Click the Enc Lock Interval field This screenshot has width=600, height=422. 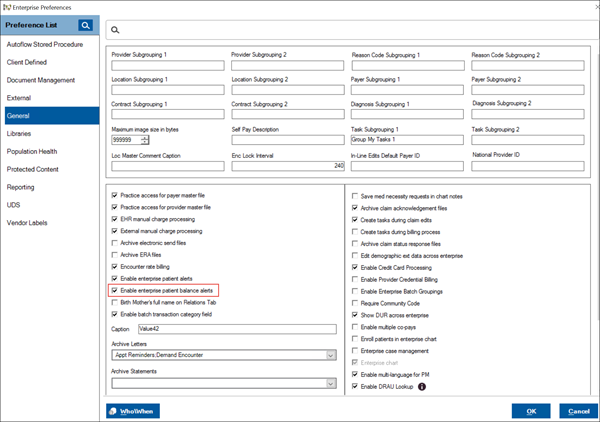tap(288, 166)
